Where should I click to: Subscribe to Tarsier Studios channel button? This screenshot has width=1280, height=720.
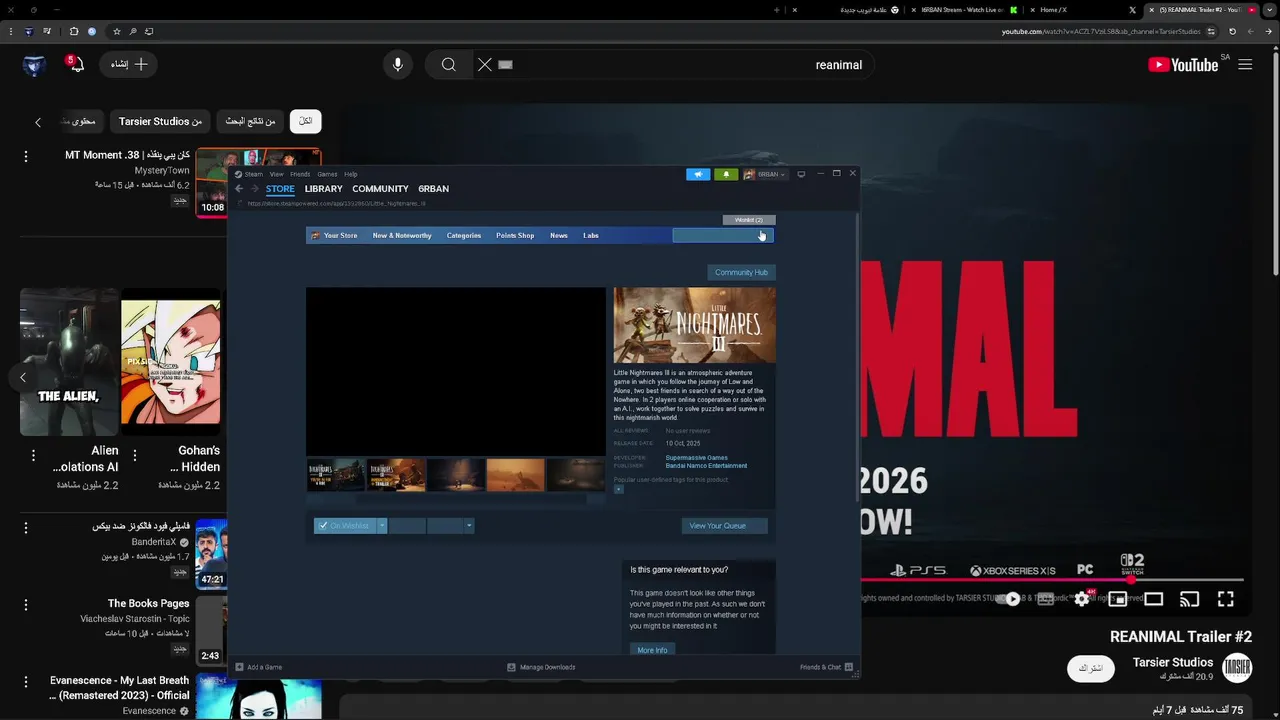pos(1091,668)
